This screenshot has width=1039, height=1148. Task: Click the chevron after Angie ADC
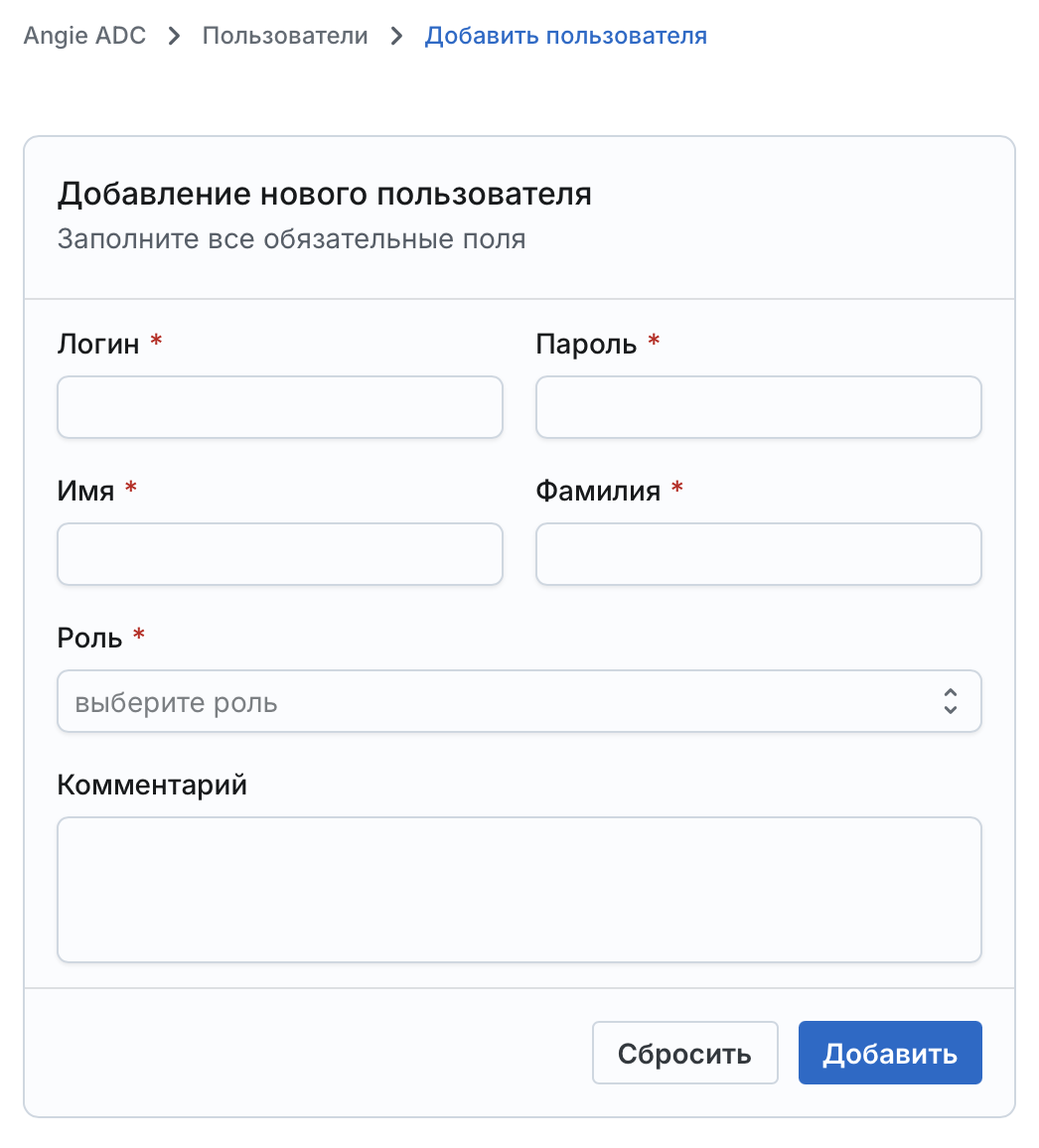175,37
